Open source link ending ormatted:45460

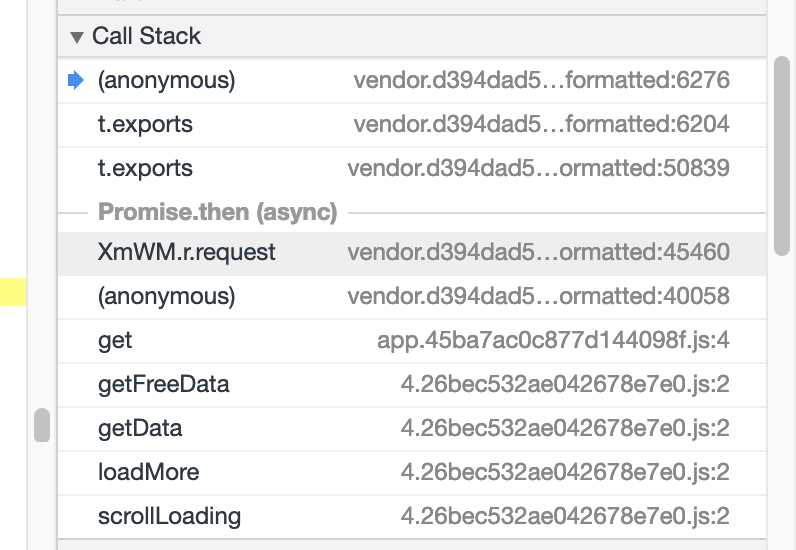[x=538, y=253]
